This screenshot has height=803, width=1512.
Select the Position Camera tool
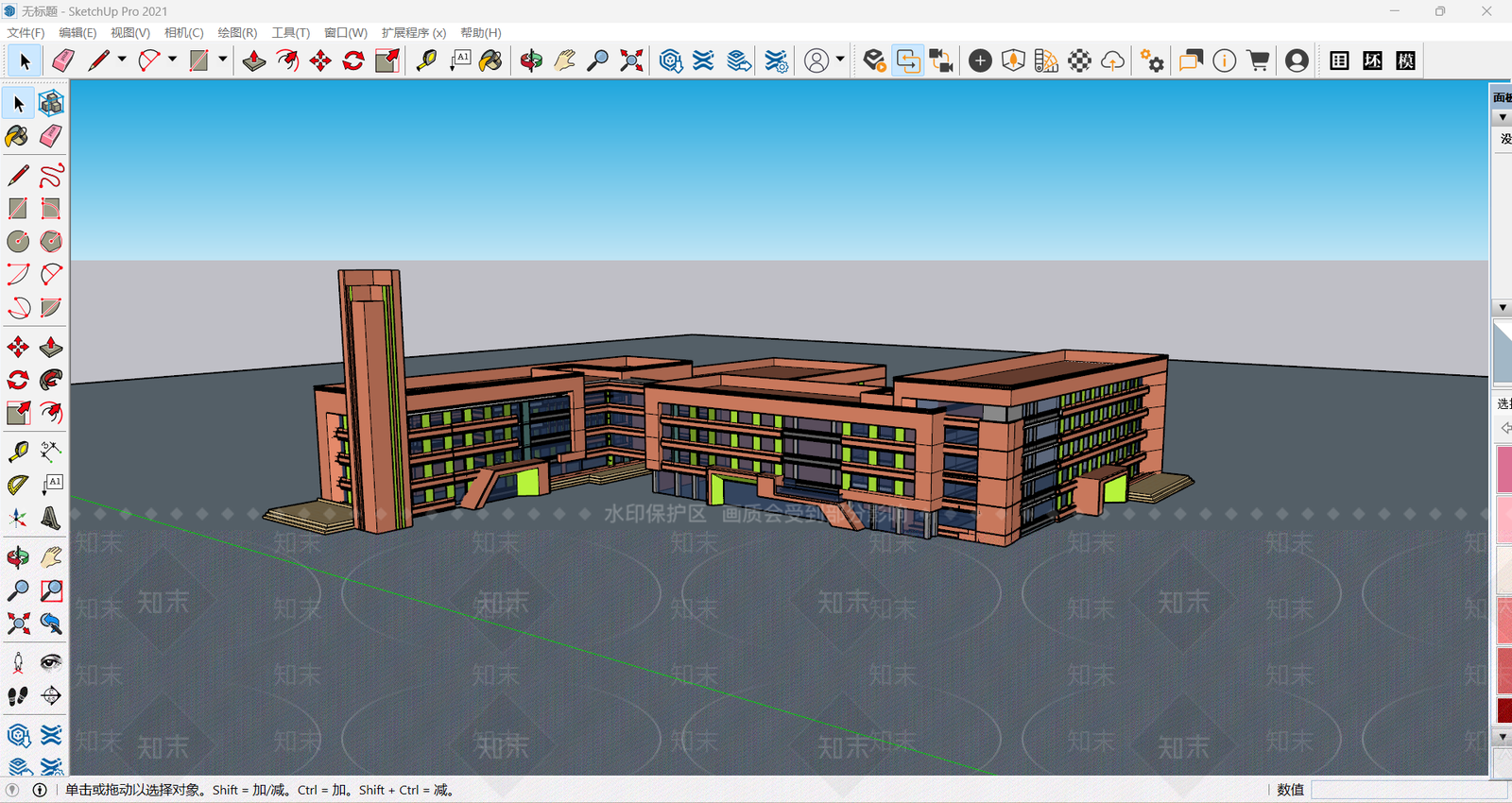tap(18, 662)
